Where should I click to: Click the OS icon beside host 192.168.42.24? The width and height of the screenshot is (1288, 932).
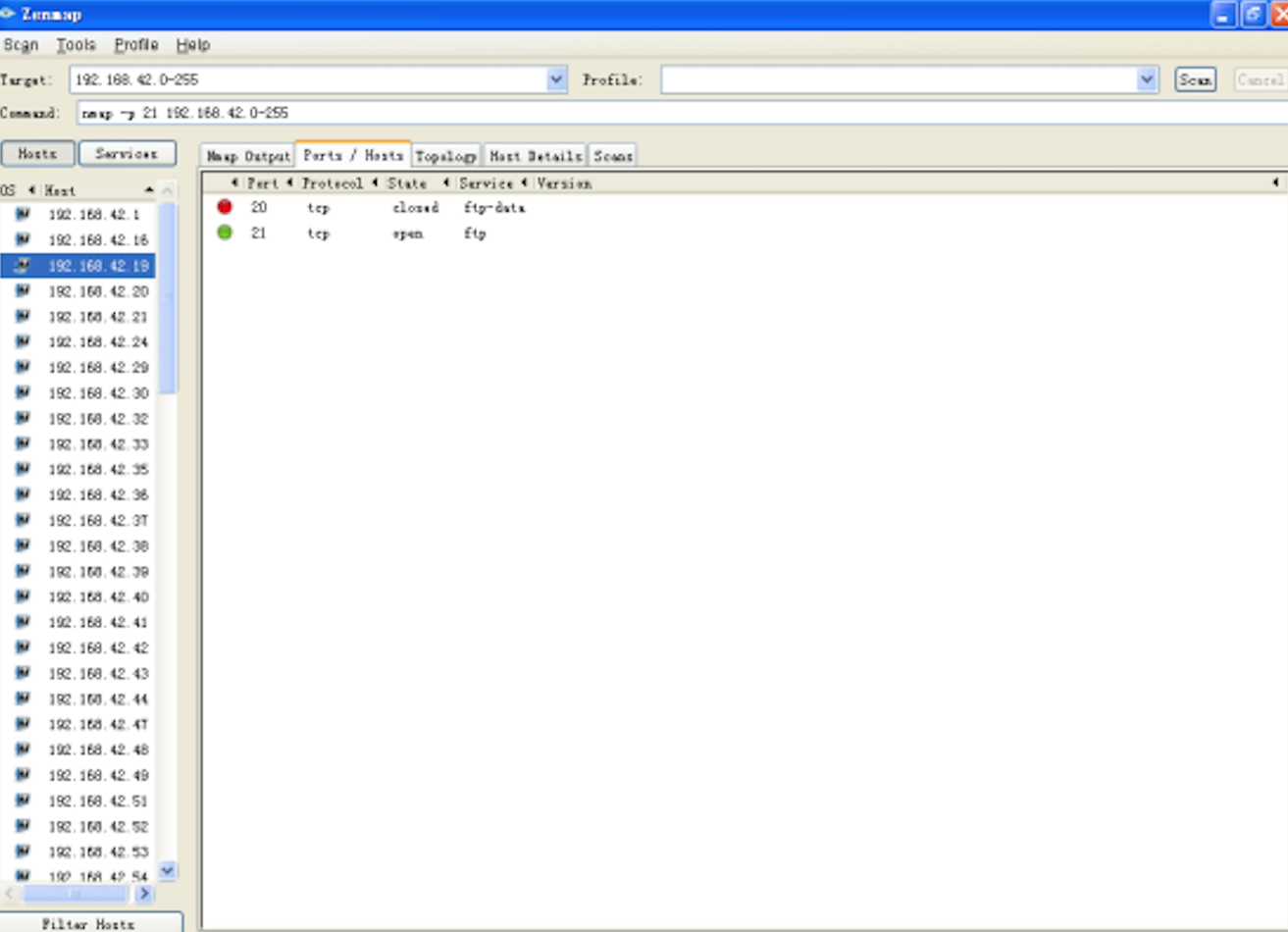click(23, 341)
